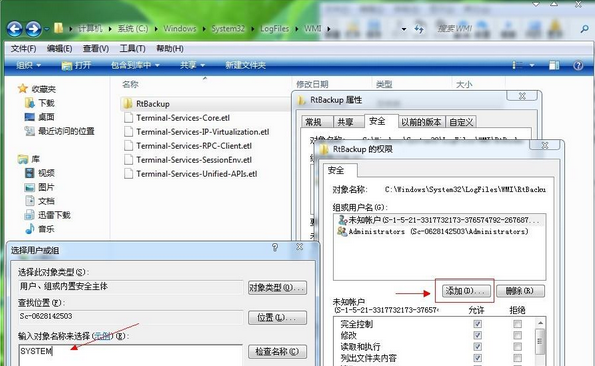Click the search magnifier icon in address bar
595x366 pixels.
coord(585,29)
